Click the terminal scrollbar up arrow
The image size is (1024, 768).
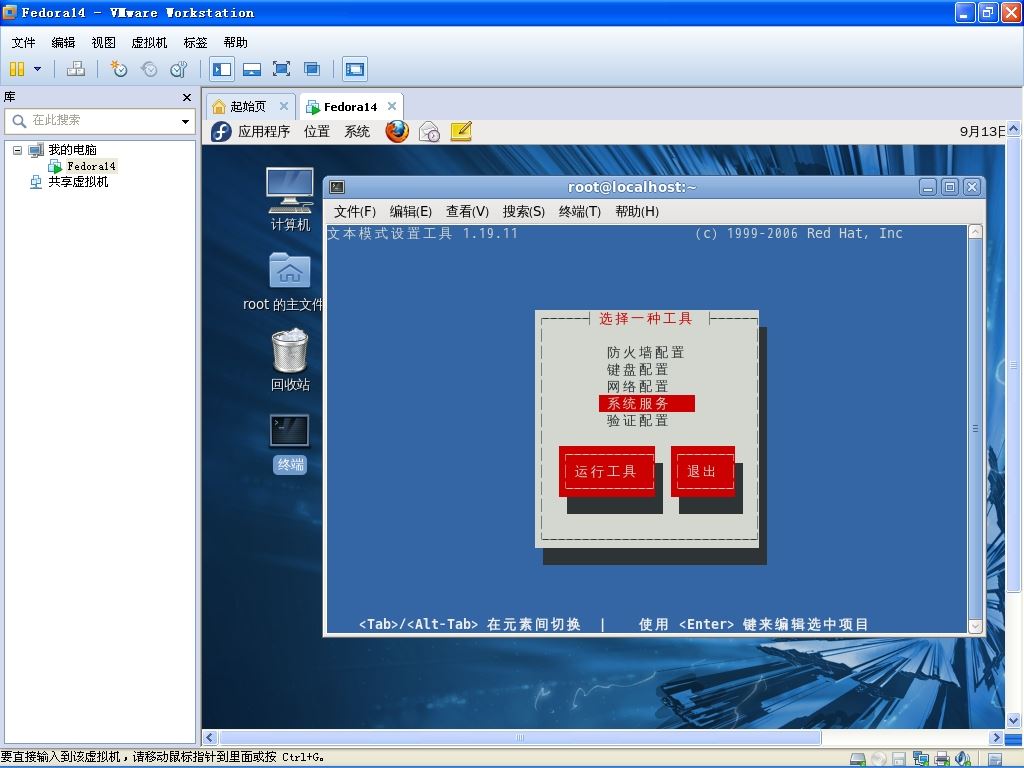(976, 232)
